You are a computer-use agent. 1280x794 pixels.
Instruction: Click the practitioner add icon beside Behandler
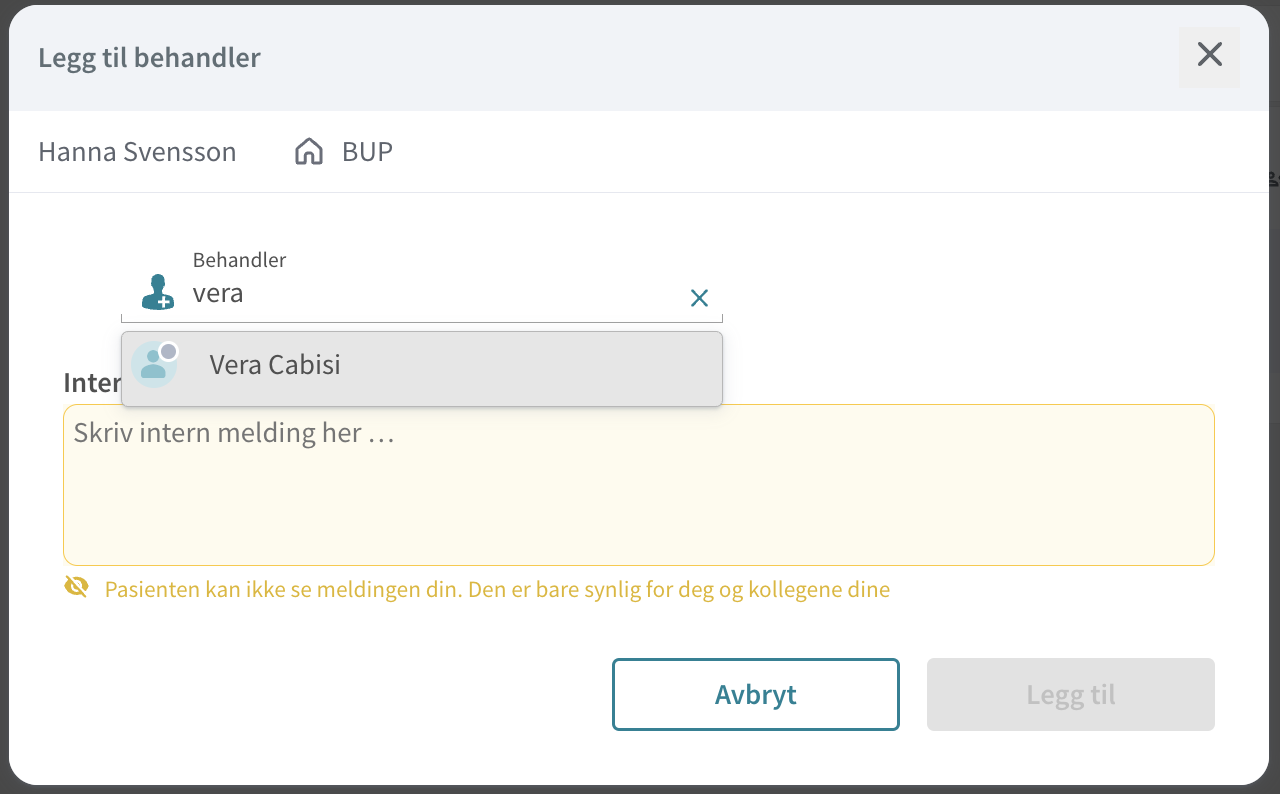click(158, 292)
